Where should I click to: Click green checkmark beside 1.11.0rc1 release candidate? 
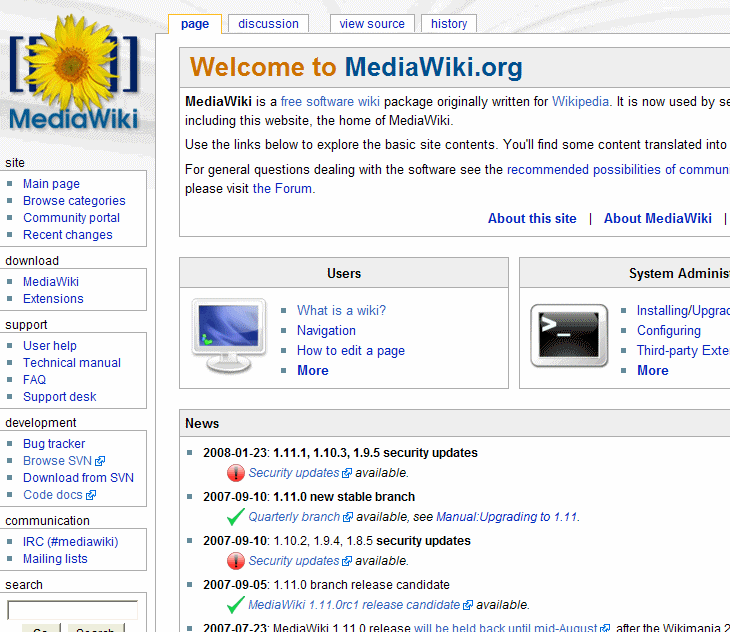tap(236, 605)
